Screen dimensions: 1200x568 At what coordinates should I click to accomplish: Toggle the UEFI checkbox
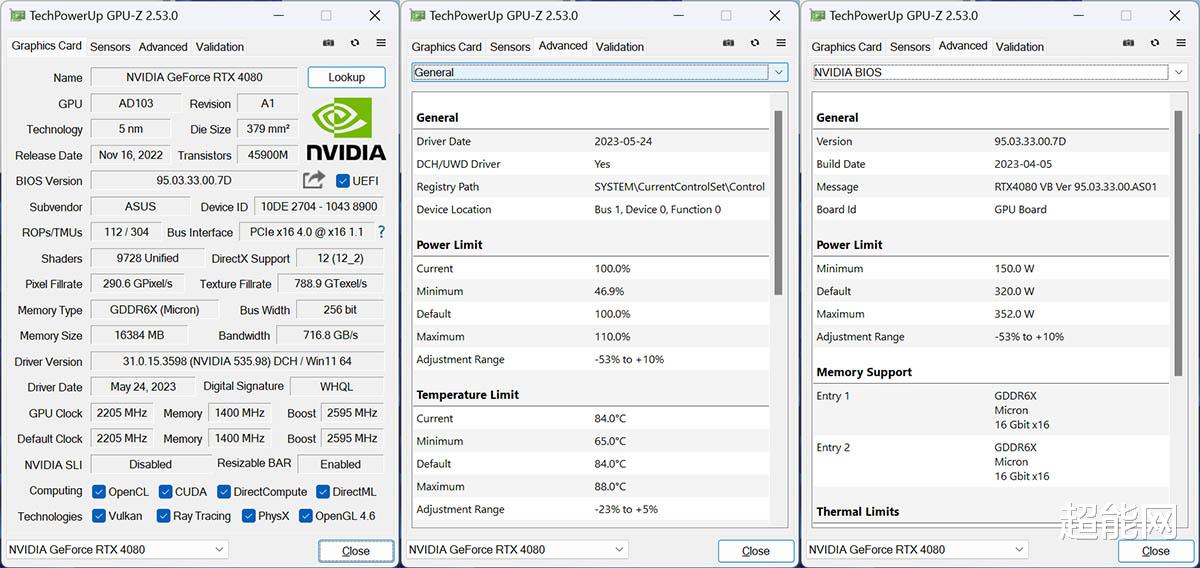pyautogui.click(x=343, y=181)
